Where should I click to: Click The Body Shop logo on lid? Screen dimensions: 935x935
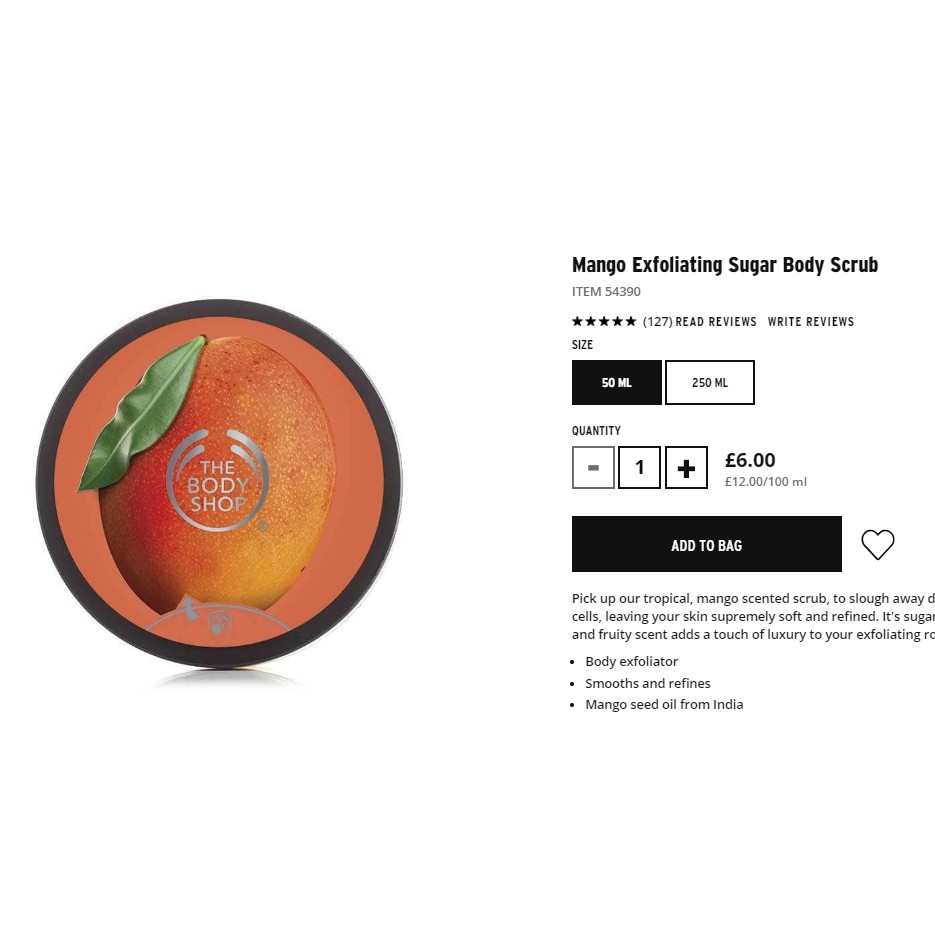218,481
